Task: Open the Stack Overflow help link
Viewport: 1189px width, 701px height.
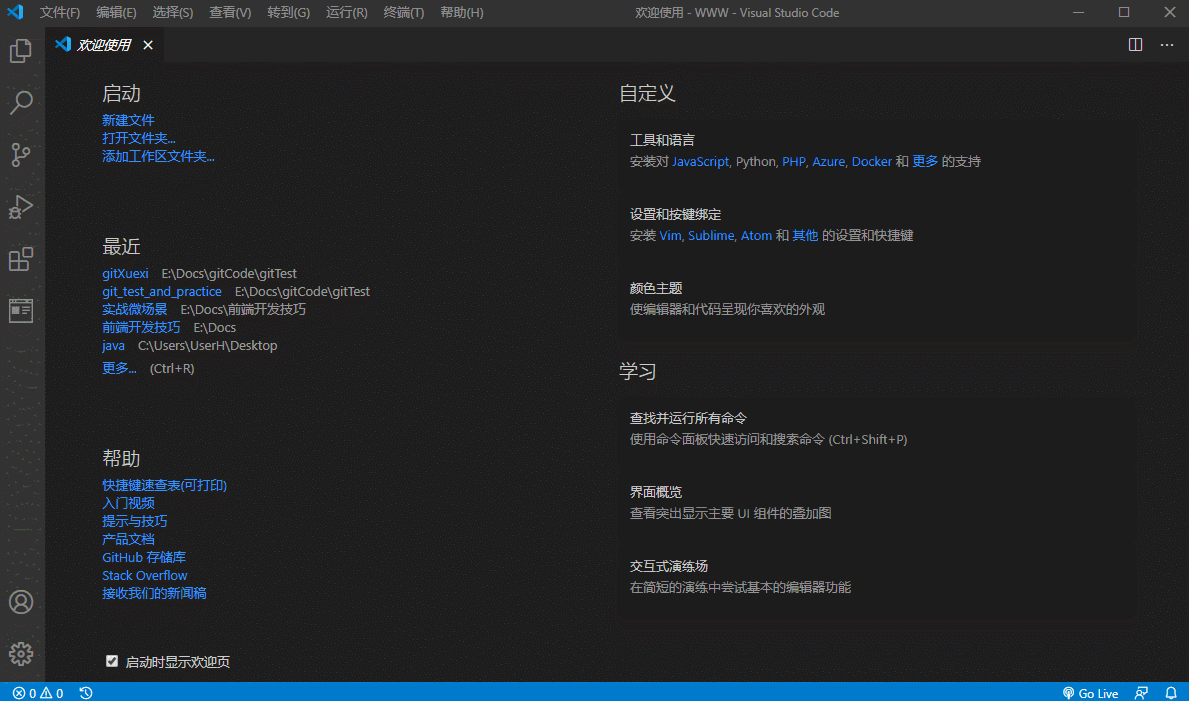Action: (x=144, y=575)
